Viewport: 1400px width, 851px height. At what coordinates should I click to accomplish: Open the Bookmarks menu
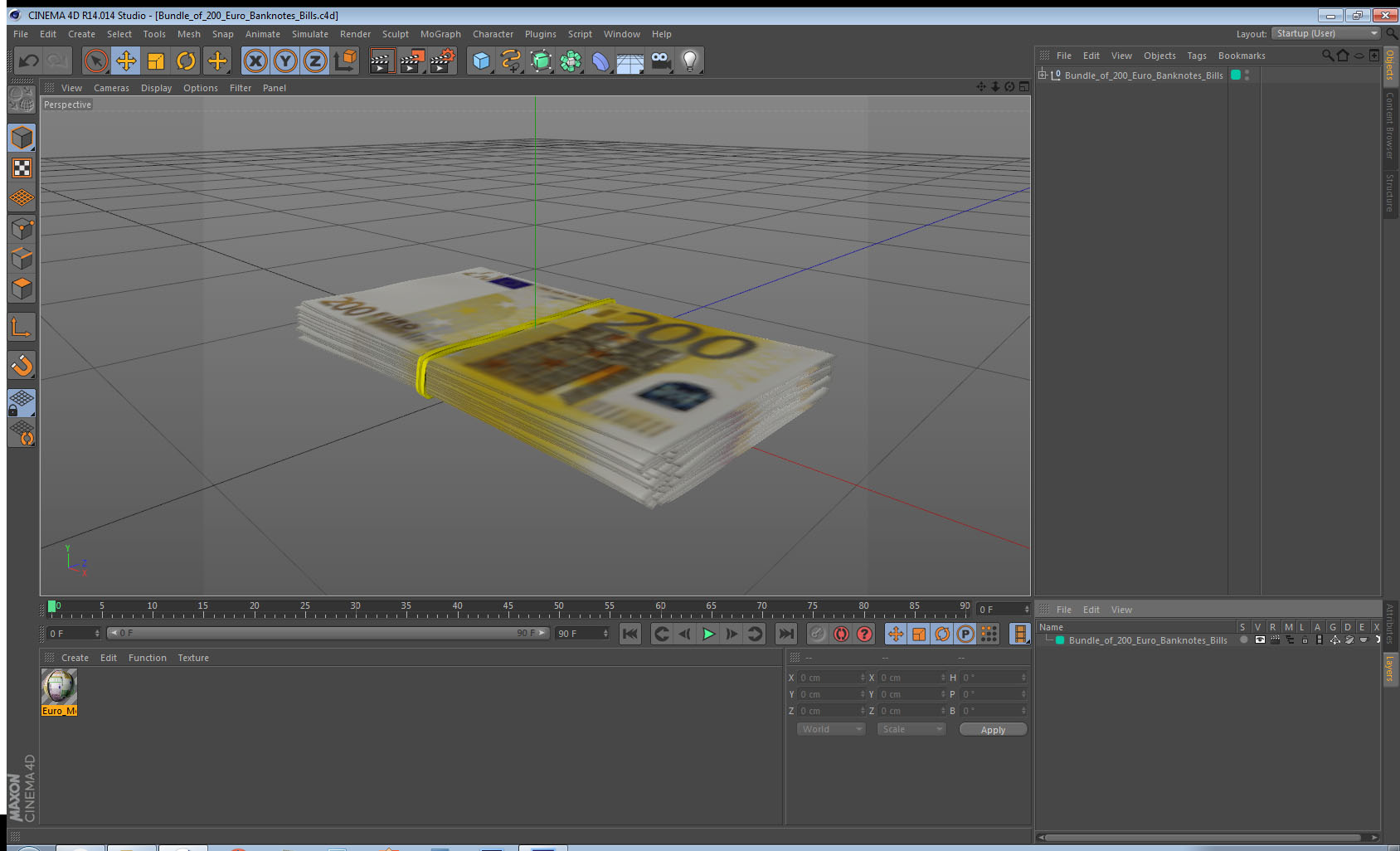1242,56
